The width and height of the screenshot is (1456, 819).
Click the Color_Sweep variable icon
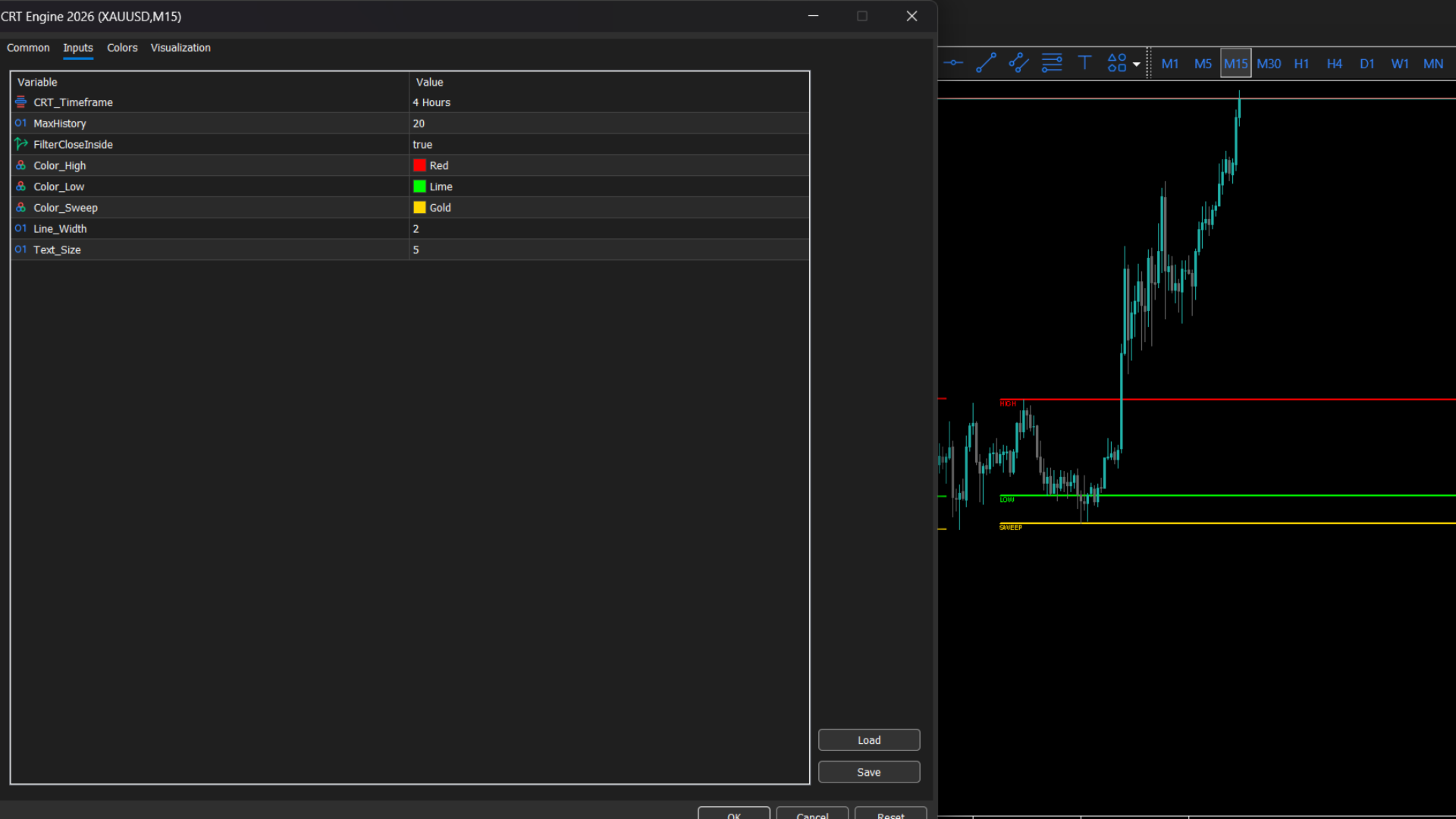coord(21,207)
